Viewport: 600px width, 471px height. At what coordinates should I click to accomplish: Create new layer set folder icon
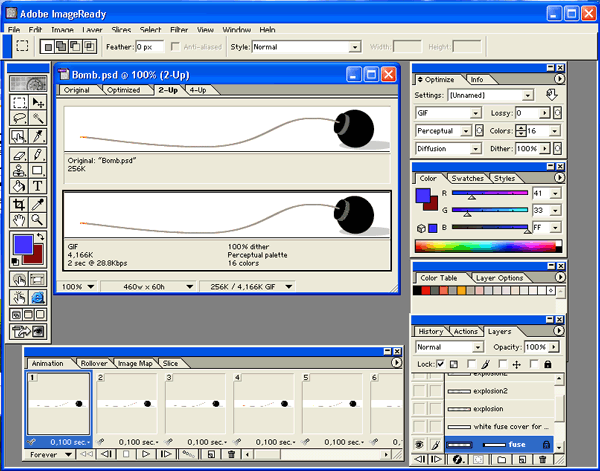(502, 459)
